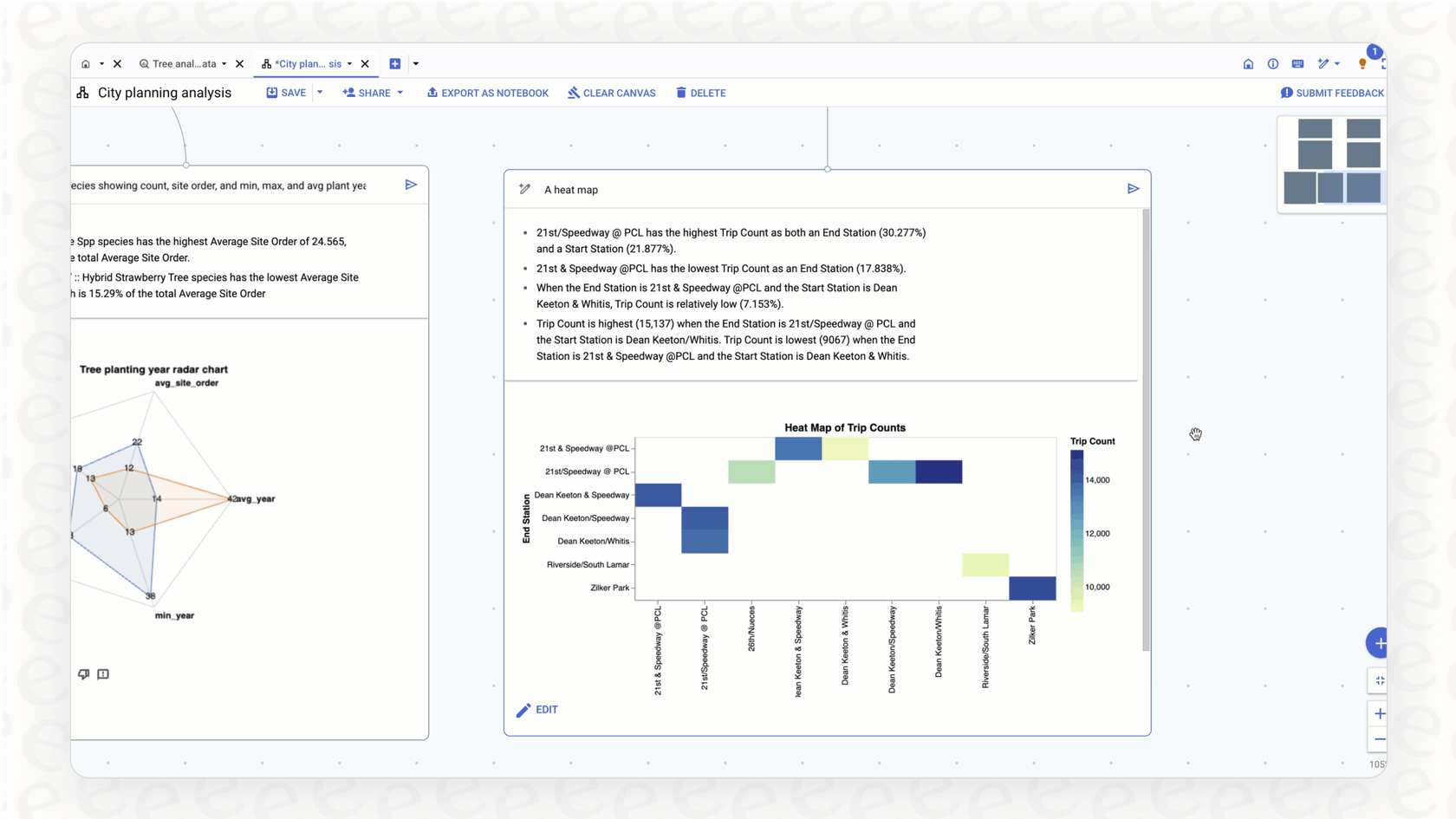Screen dimensions: 1456x819
Task: Toggle thumbs-down on the radar chart output
Action: [x=83, y=674]
